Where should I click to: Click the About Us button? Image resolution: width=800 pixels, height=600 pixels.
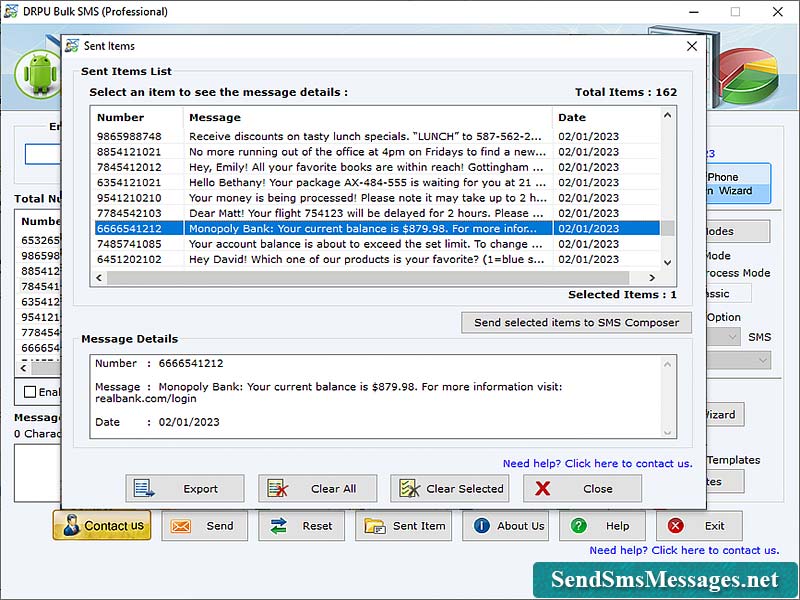point(506,526)
